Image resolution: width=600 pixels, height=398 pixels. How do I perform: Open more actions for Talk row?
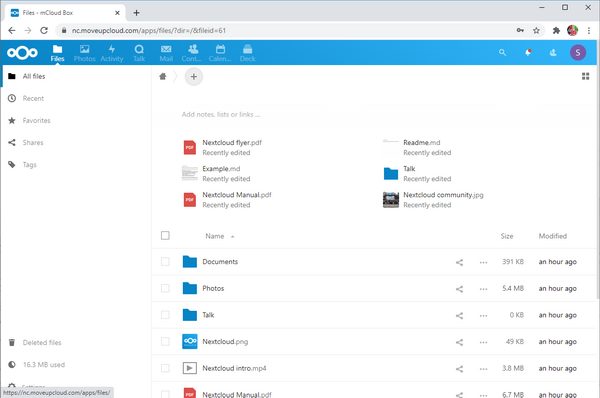click(x=483, y=316)
